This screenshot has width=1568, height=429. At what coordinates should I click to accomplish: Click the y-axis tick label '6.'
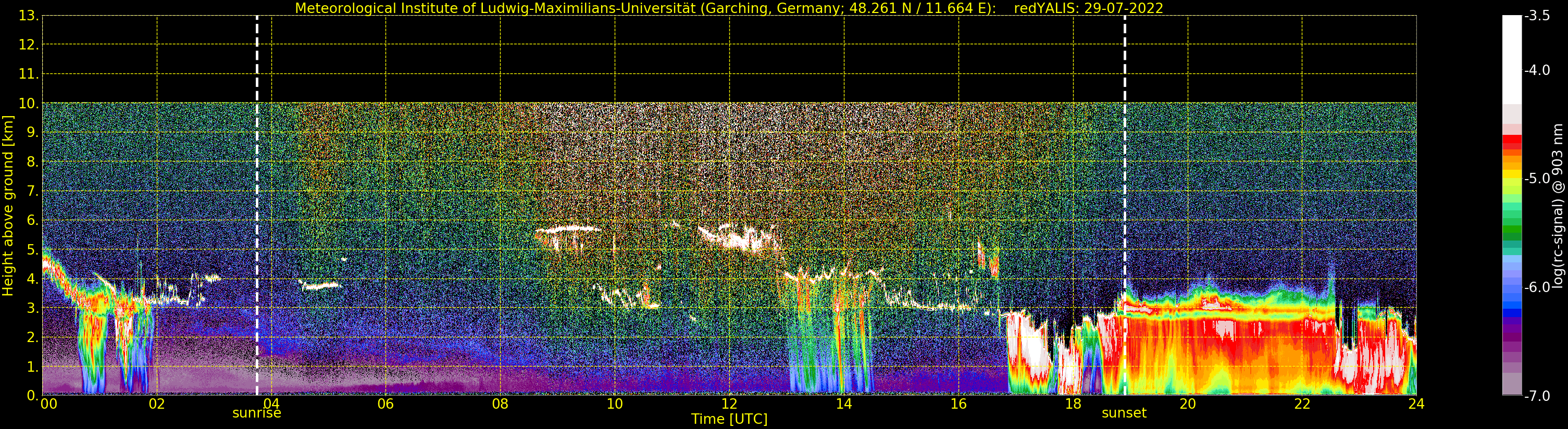click(32, 220)
